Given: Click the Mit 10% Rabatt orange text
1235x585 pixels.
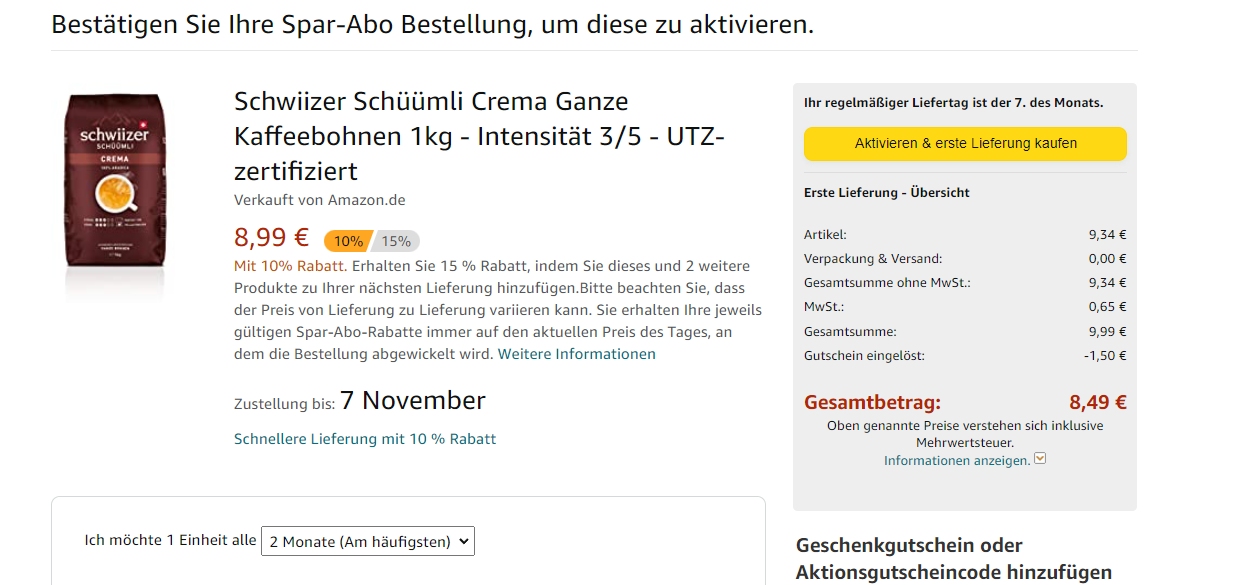Looking at the screenshot, I should [290, 266].
